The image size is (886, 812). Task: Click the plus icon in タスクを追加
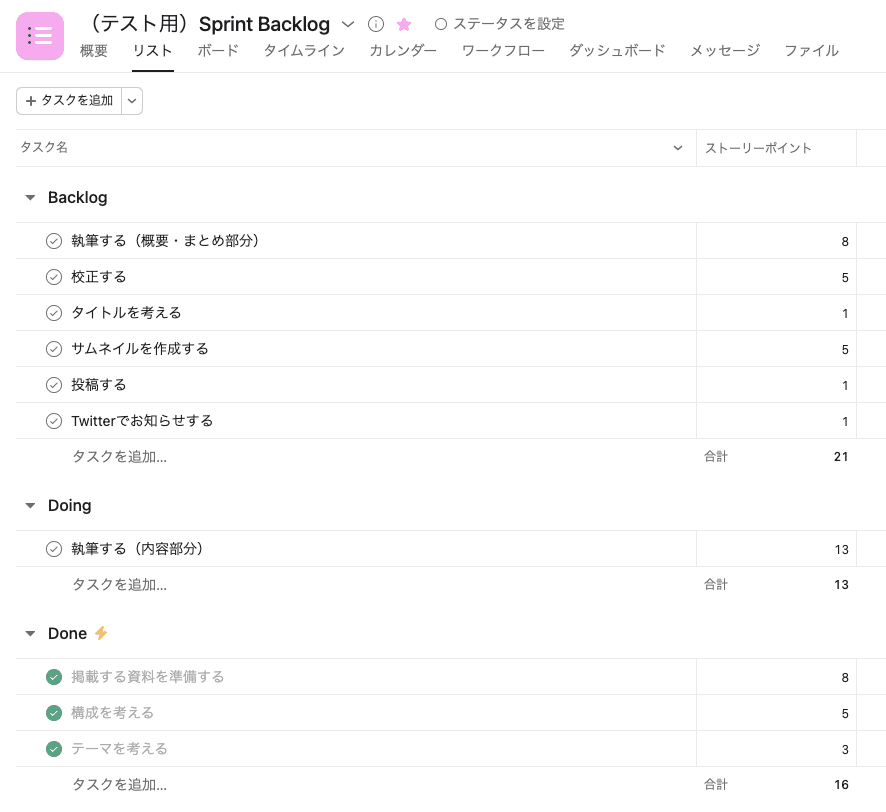point(31,101)
